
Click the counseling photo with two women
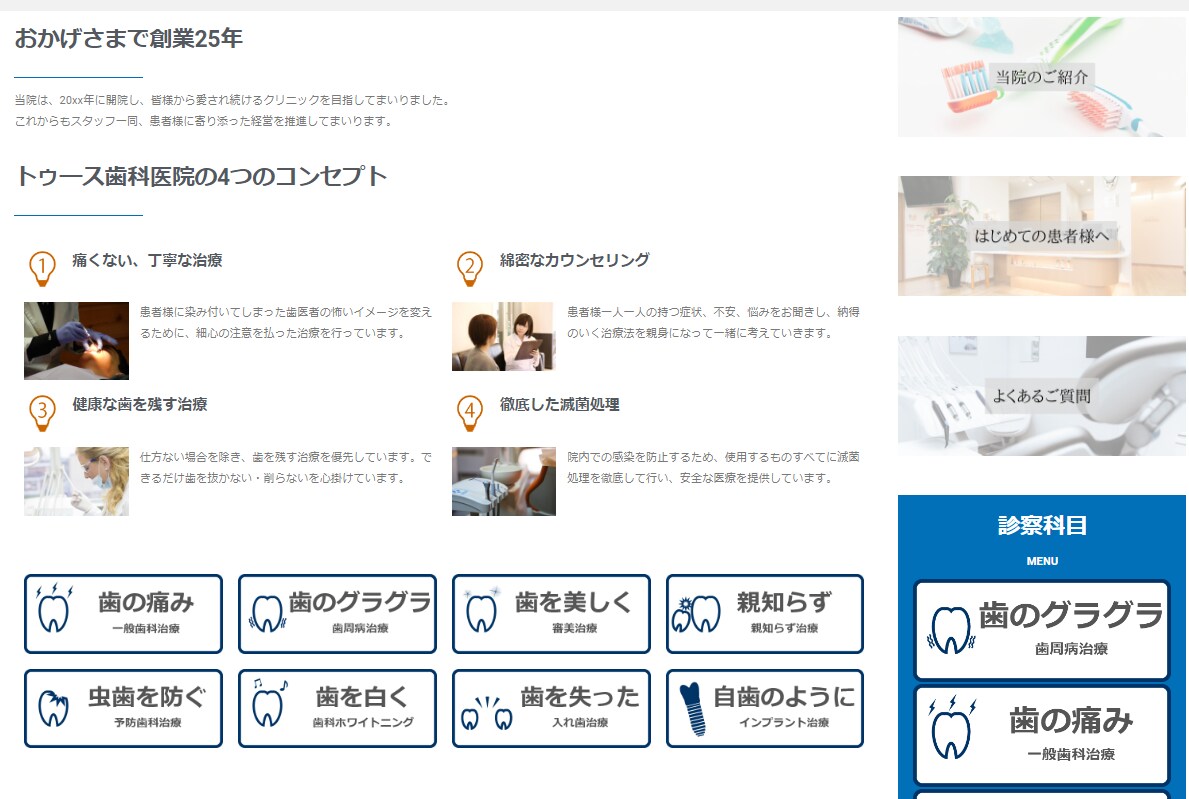pos(503,337)
